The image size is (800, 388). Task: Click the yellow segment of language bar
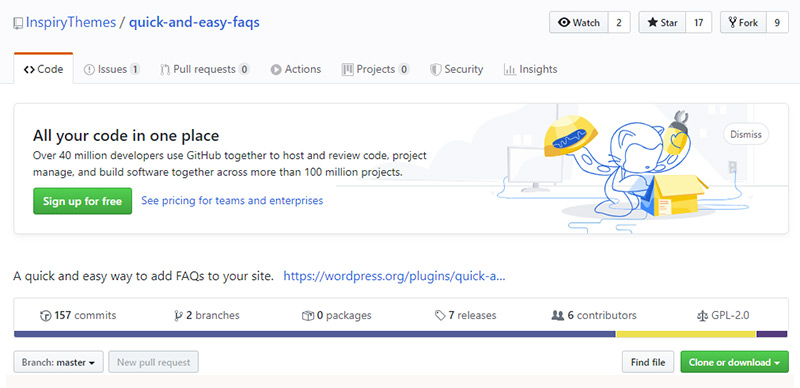tap(686, 334)
